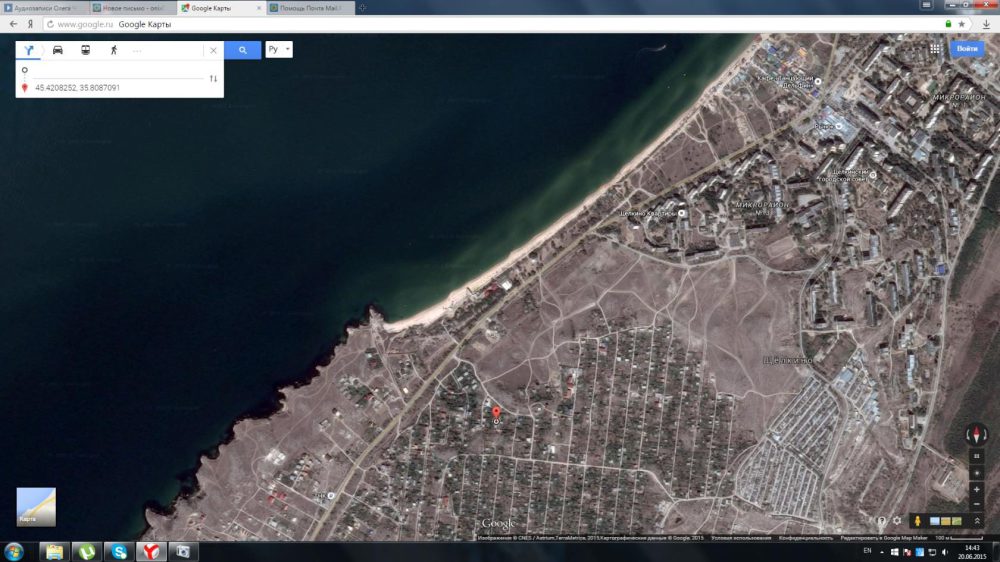Click the blue search button

click(x=242, y=50)
